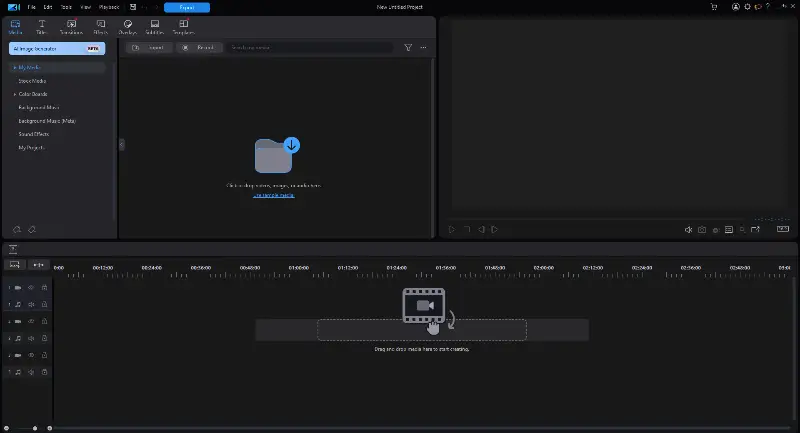Expand the My Media arrow
800x433 pixels.
15,67
